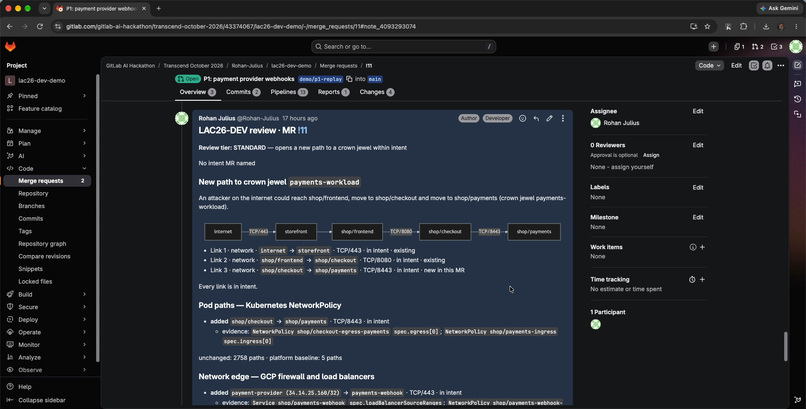
Task: Click the Rohan-Julius breadcrumb link
Action: pyautogui.click(x=247, y=66)
